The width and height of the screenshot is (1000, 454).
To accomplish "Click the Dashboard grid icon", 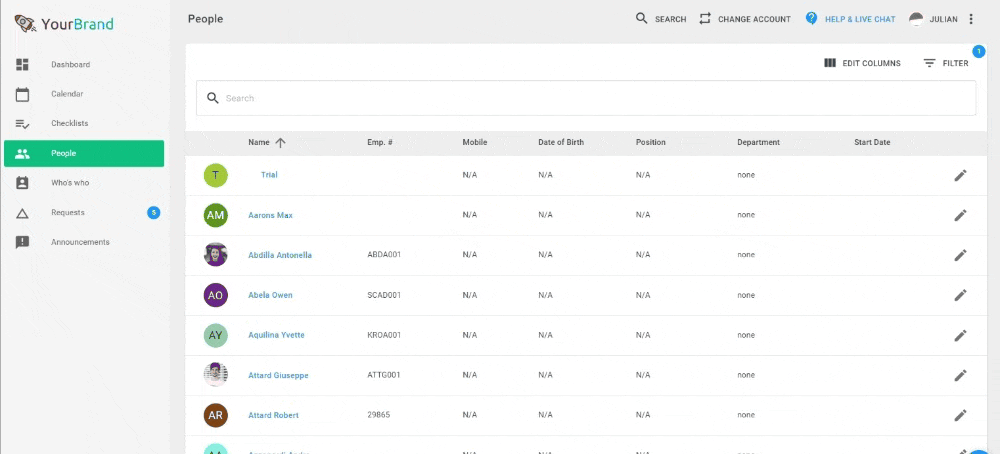I will pos(22,64).
